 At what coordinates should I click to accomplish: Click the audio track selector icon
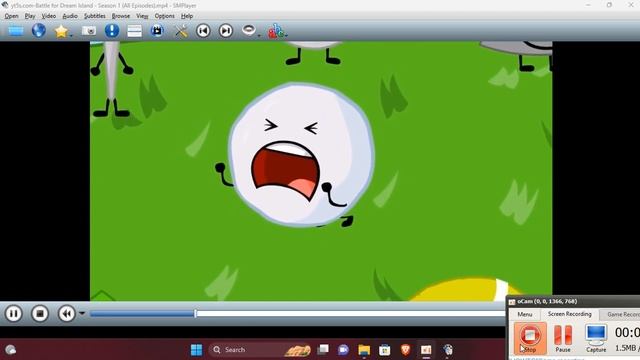pos(249,30)
